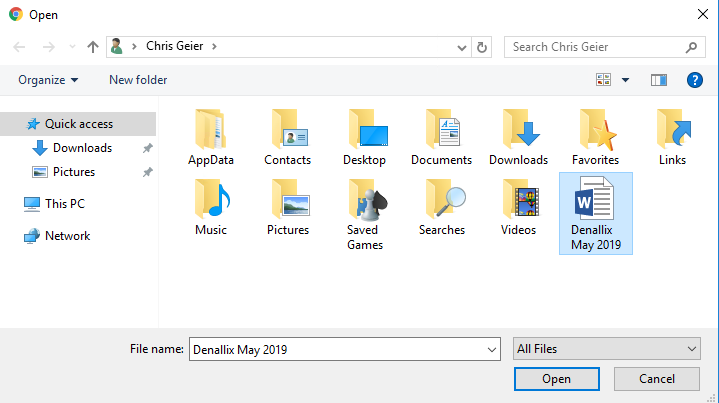This screenshot has height=403, width=719.
Task: Click the Open button
Action: (x=557, y=379)
